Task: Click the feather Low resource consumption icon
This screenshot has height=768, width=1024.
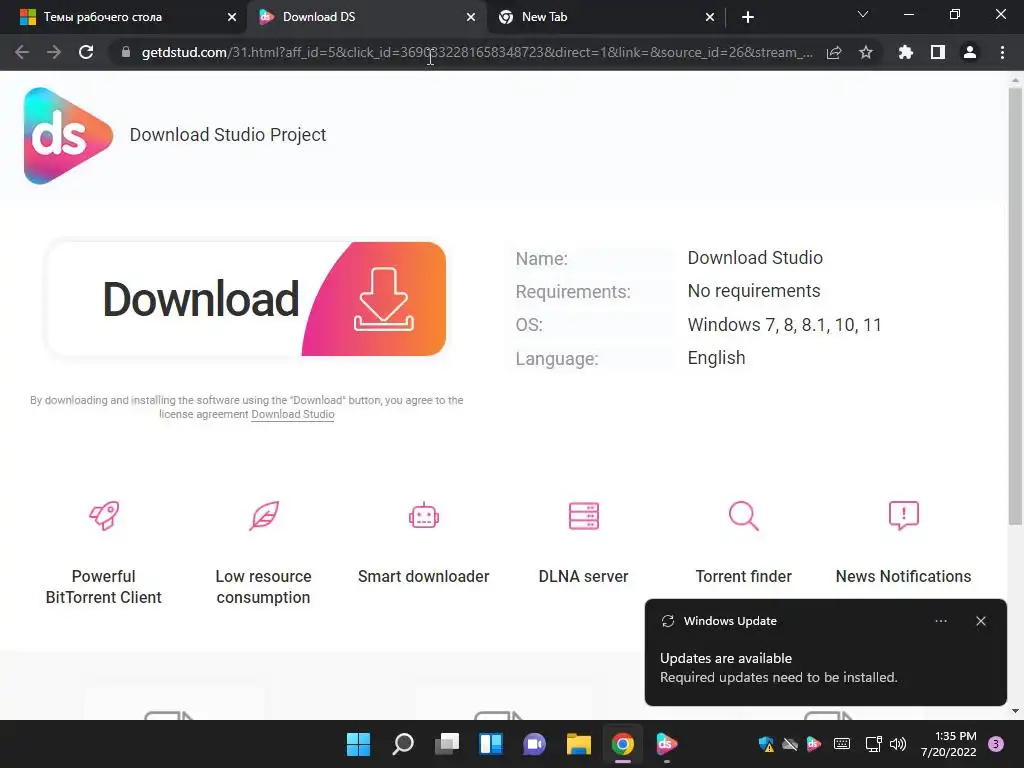Action: 264,516
